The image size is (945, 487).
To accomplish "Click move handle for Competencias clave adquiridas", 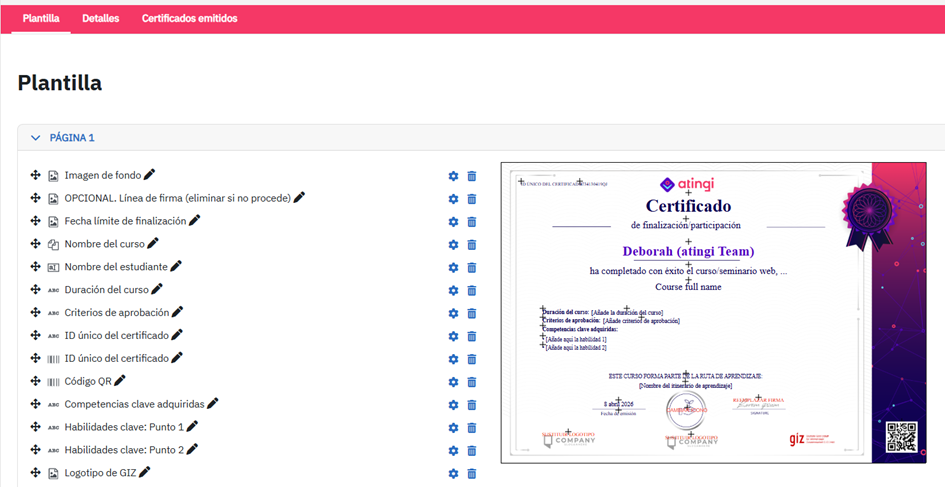I will point(35,404).
